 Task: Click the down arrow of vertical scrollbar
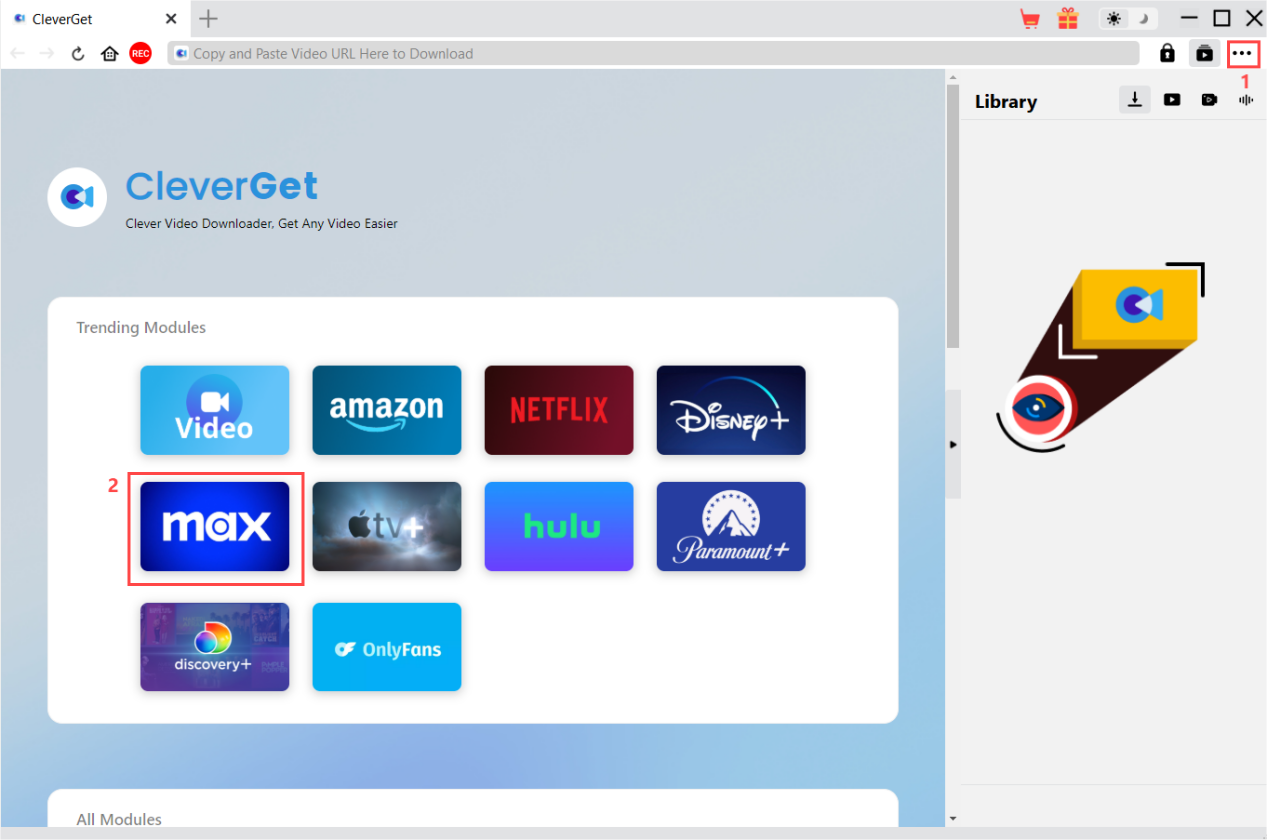pos(952,818)
